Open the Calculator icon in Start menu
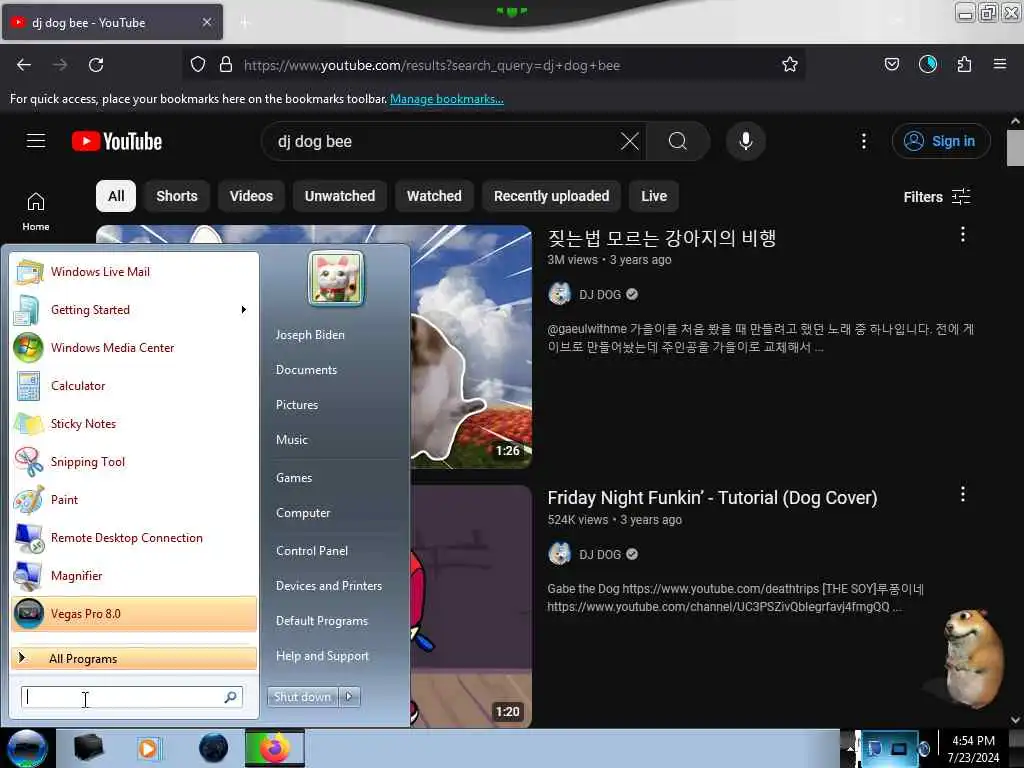Viewport: 1024px width, 768px height. point(28,386)
